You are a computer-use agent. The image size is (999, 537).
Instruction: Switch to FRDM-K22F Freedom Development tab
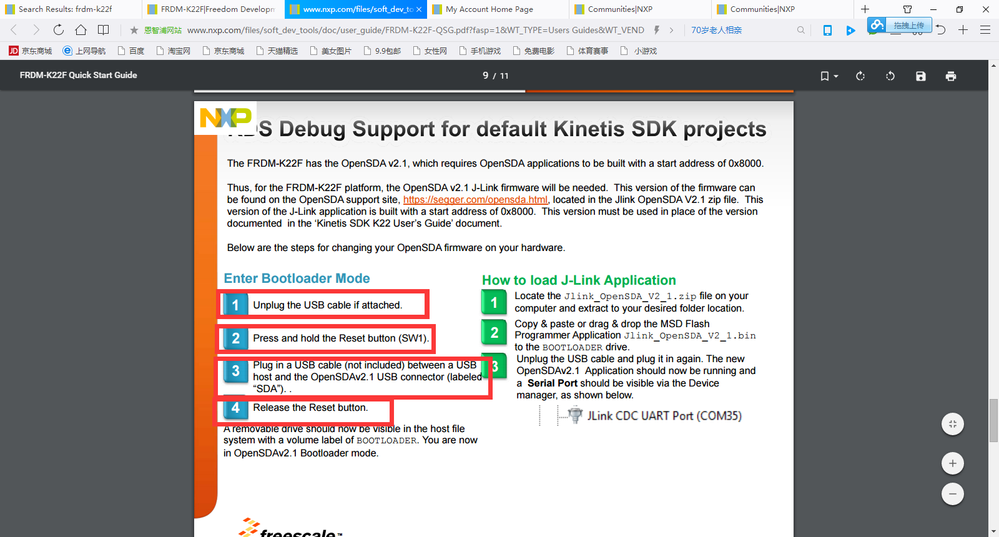point(213,9)
